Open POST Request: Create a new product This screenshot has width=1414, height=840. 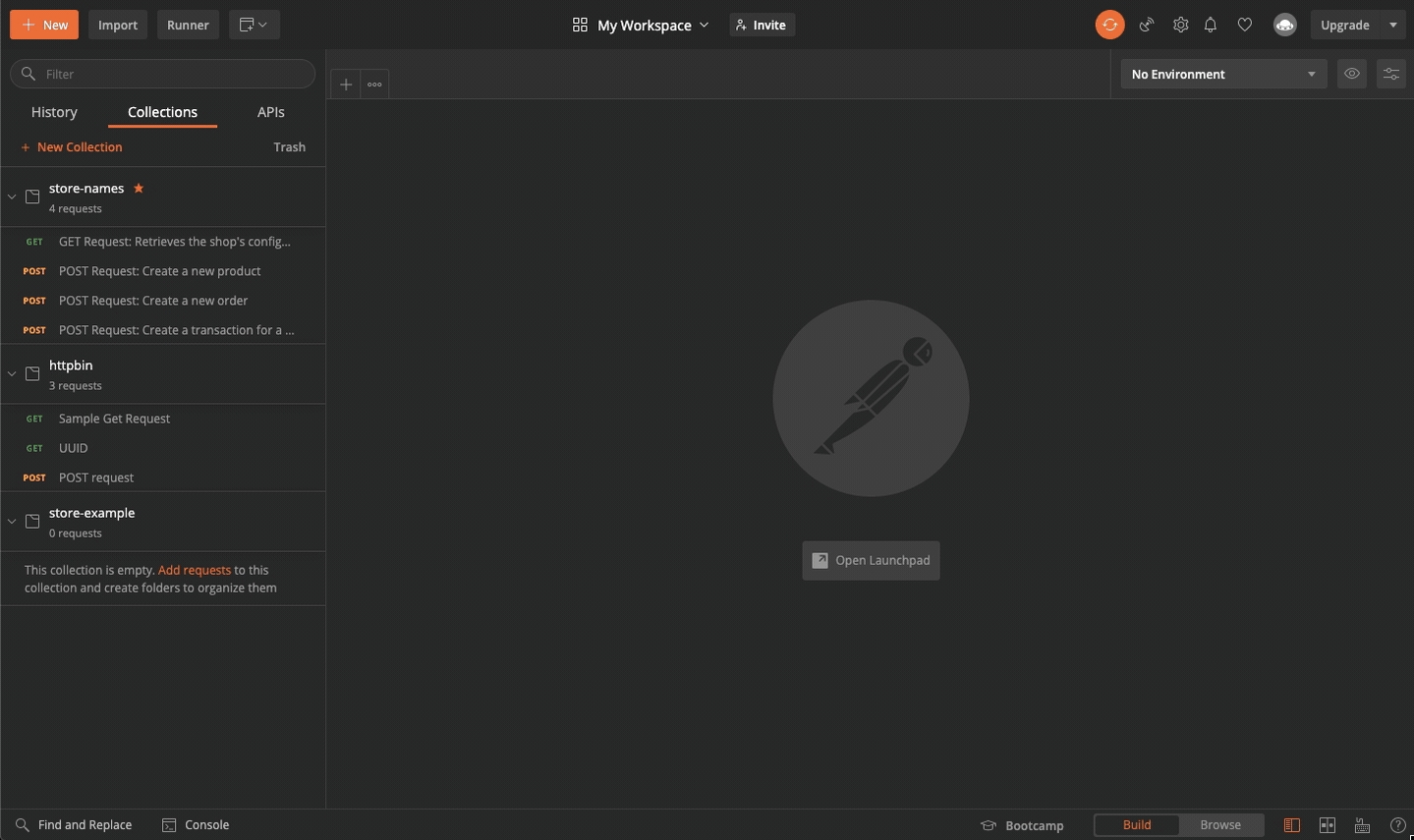tap(163, 271)
